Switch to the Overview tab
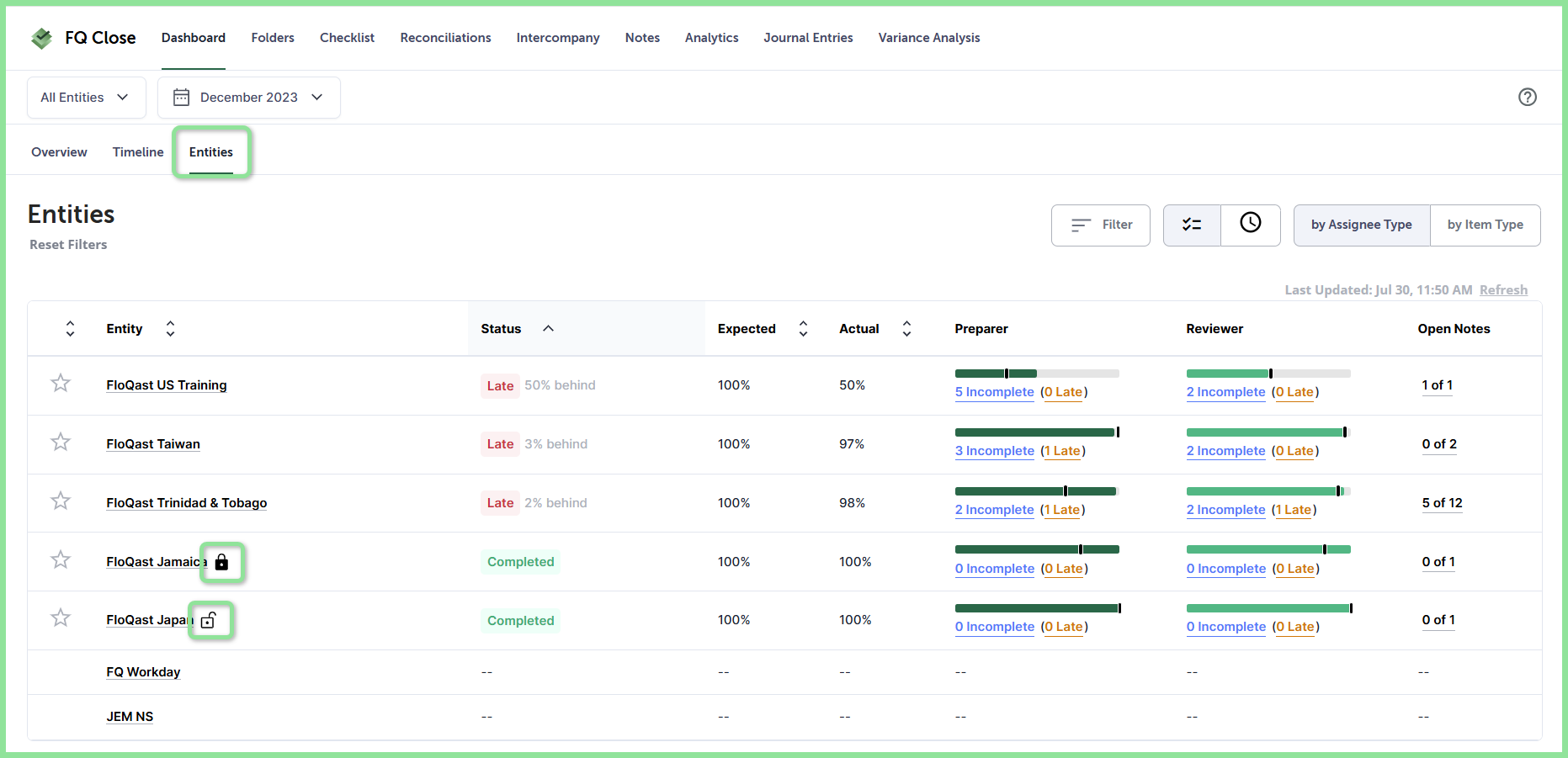The height and width of the screenshot is (758, 1568). 59,152
